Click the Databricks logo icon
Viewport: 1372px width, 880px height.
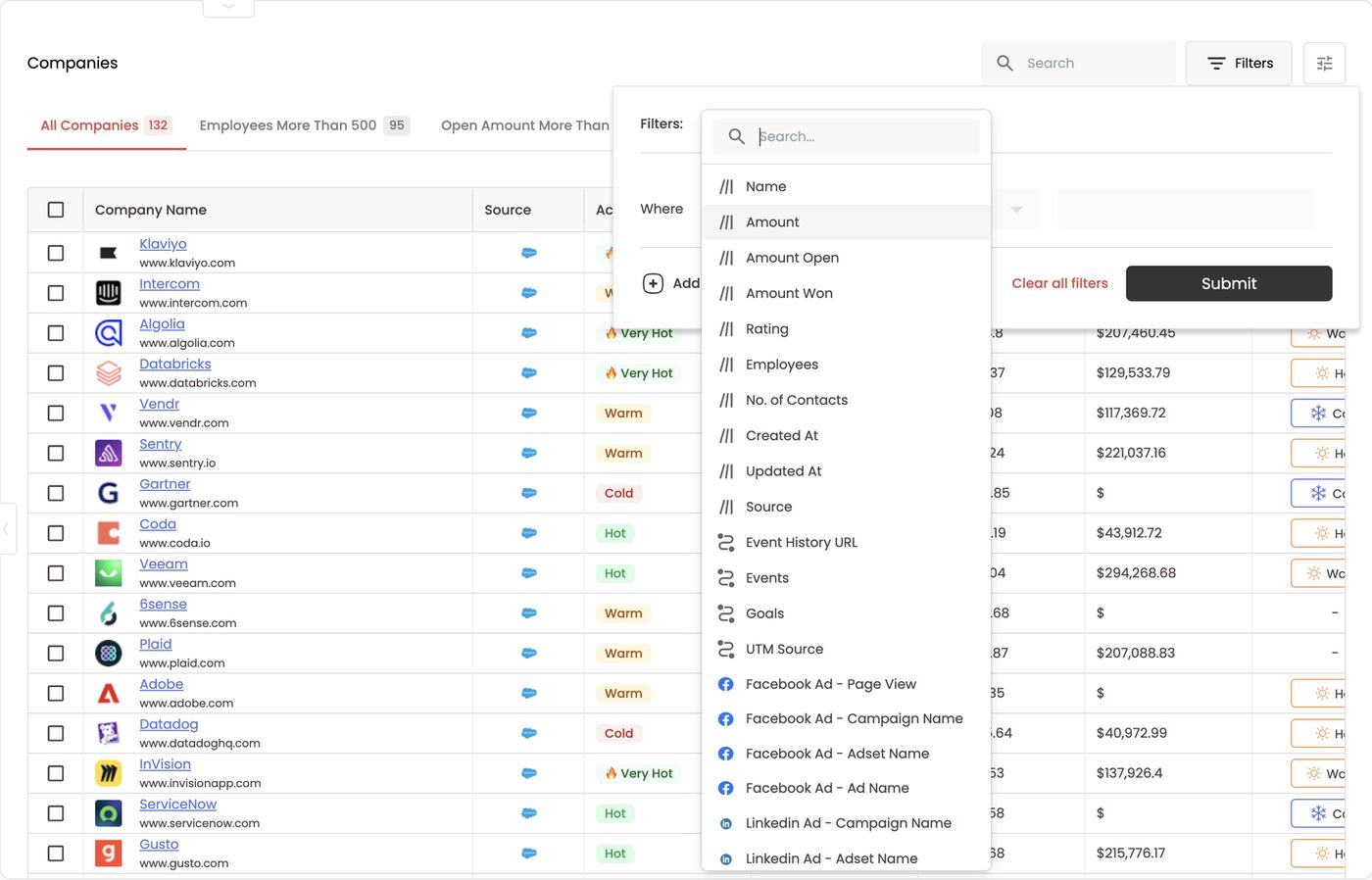[109, 373]
